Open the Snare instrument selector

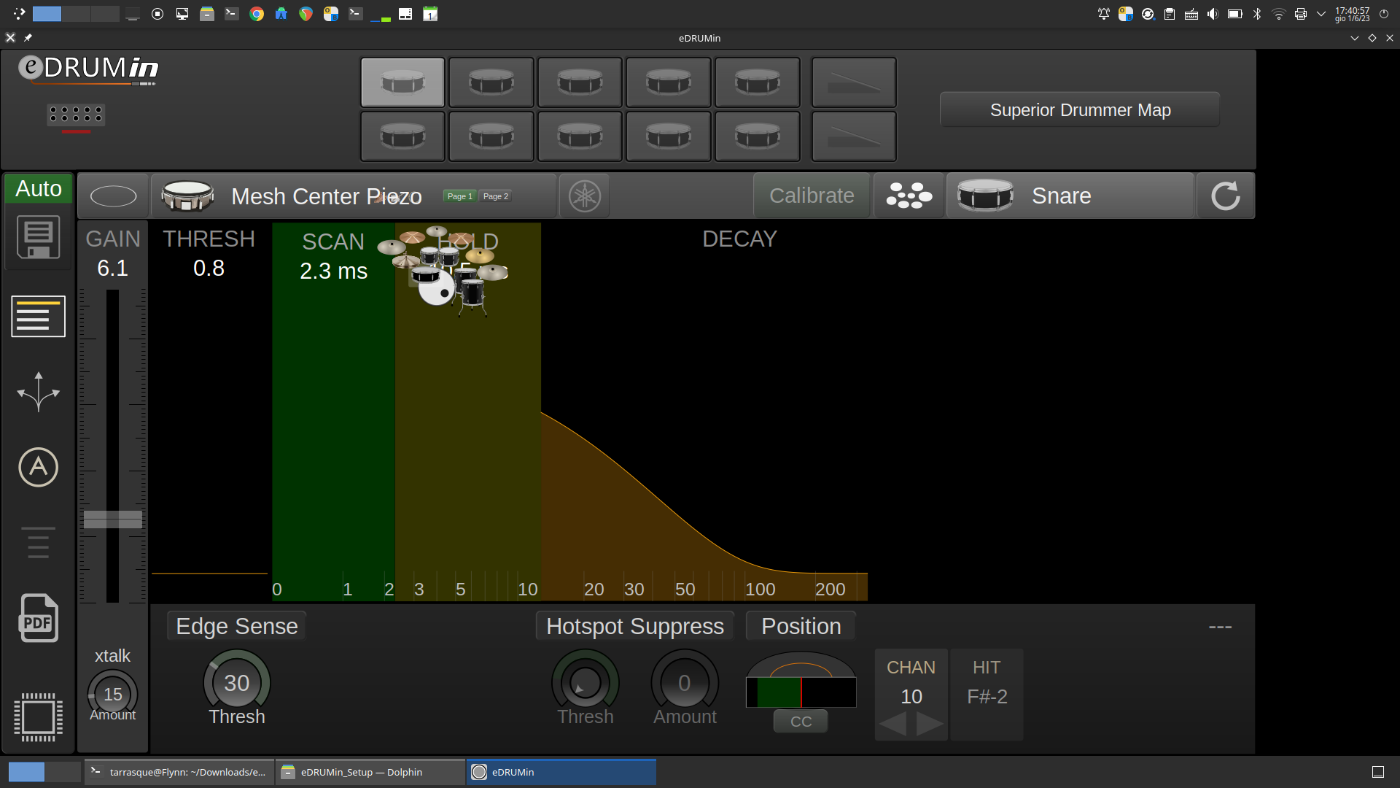tap(1070, 196)
